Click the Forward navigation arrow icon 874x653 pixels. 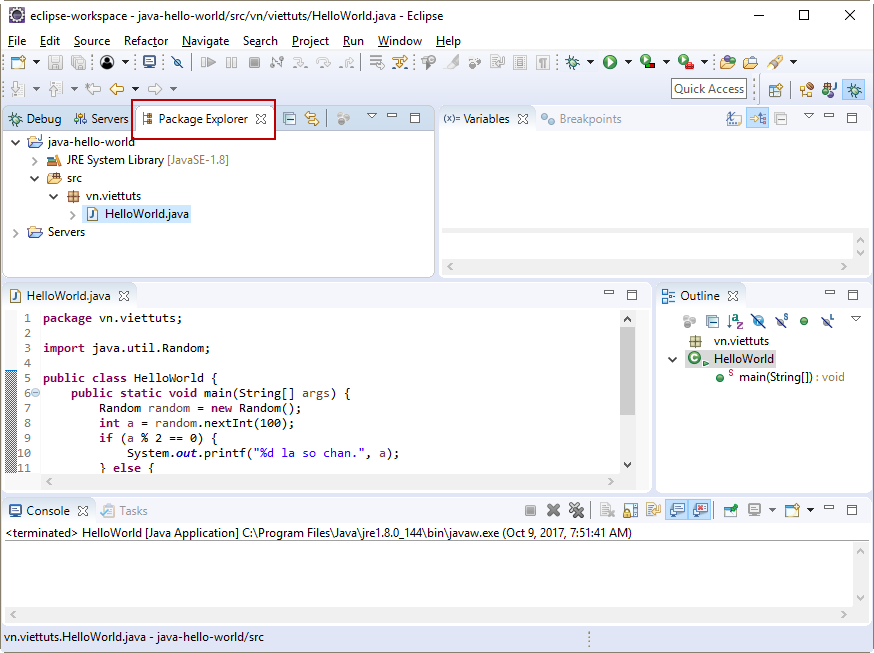[154, 89]
